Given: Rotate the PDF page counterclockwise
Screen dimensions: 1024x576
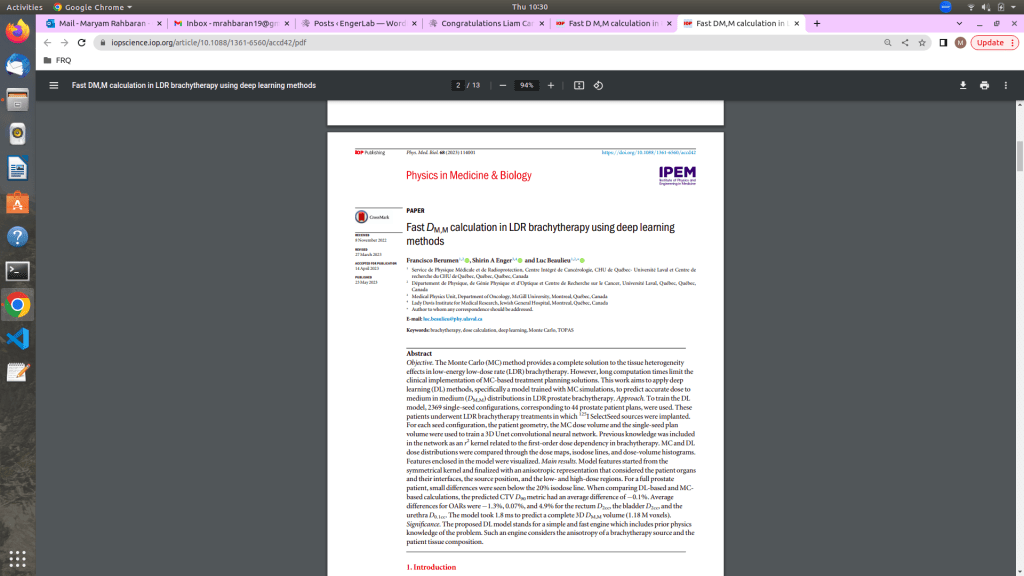Looking at the screenshot, I should 598,85.
